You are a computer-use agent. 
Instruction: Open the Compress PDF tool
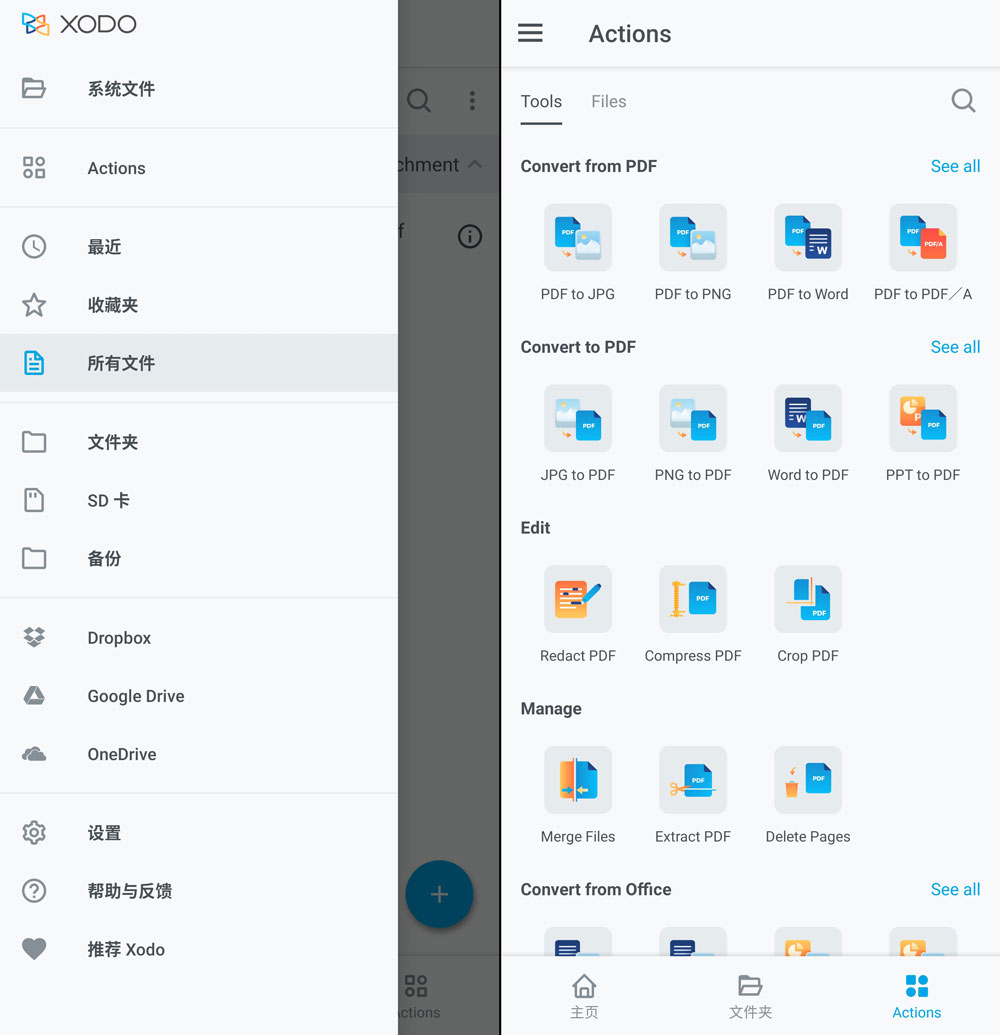click(x=692, y=615)
